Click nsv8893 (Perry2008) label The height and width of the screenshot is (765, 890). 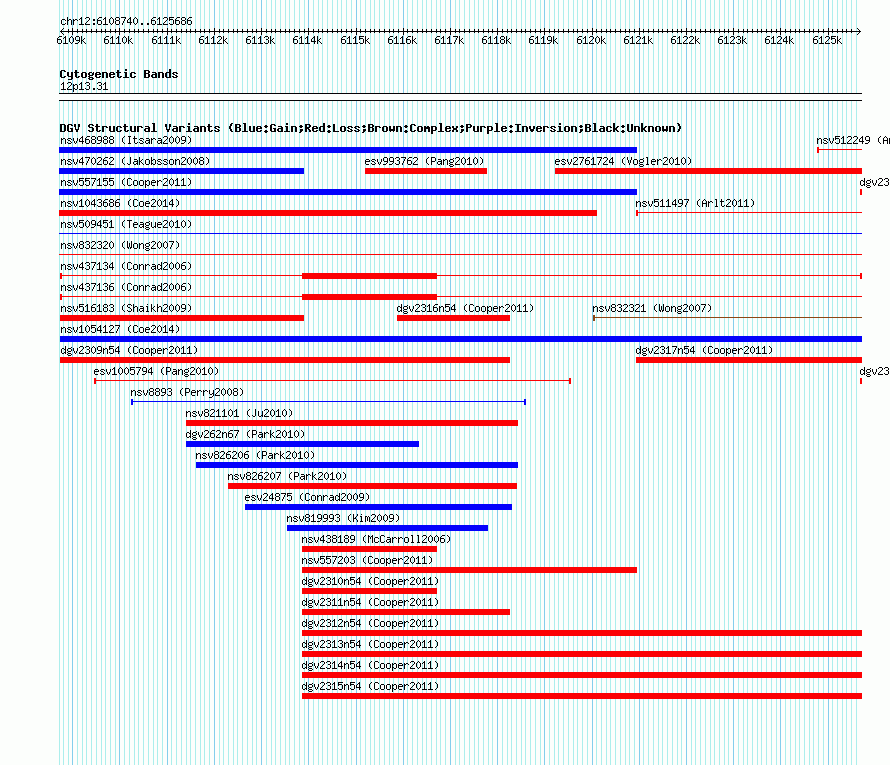pos(187,392)
